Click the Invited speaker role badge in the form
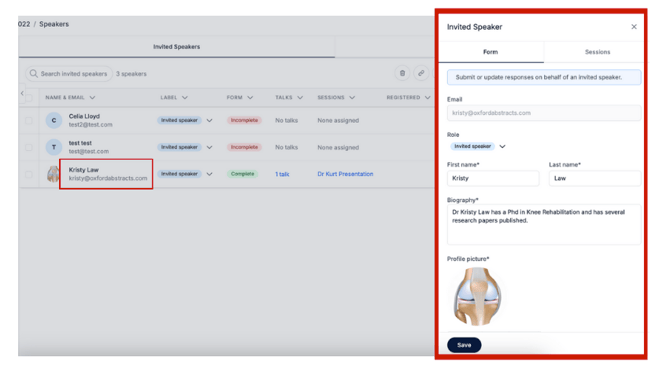 473,146
